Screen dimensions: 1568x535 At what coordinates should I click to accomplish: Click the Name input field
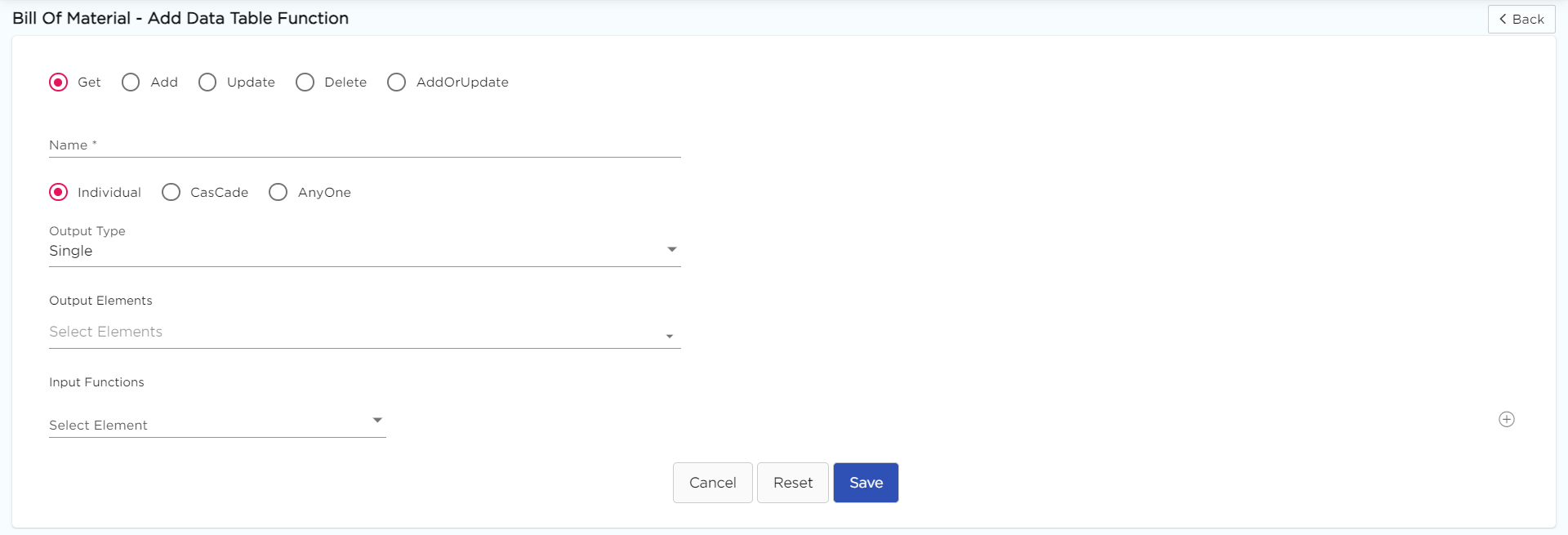[x=364, y=145]
